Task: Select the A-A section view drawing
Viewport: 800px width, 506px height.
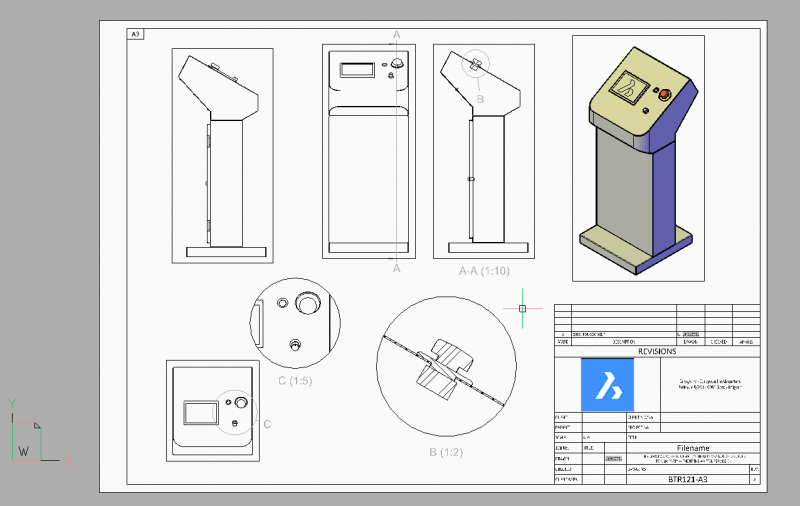Action: pos(484,151)
